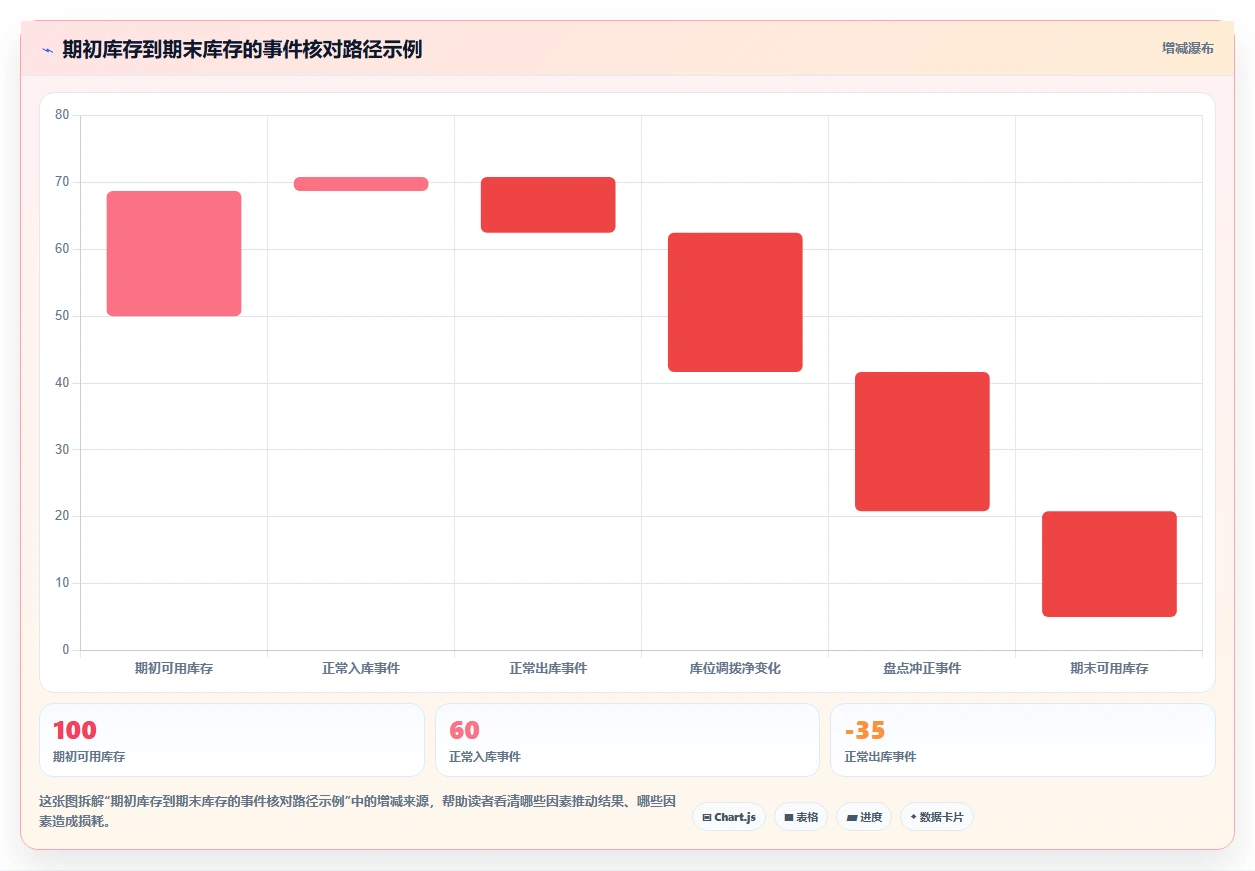Image resolution: width=1255 pixels, height=871 pixels.
Task: Click the 进度 chip
Action: coord(864,817)
